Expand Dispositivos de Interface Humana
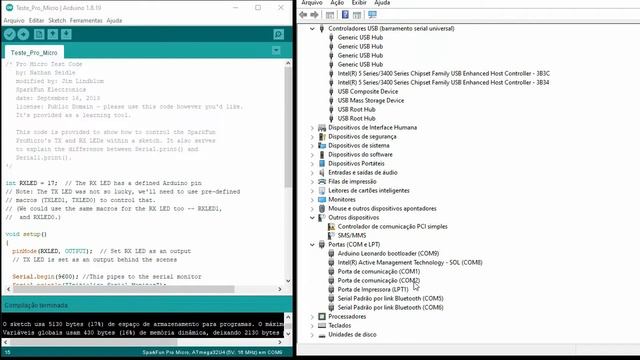Screen dimensions: 640x360 (312, 128)
